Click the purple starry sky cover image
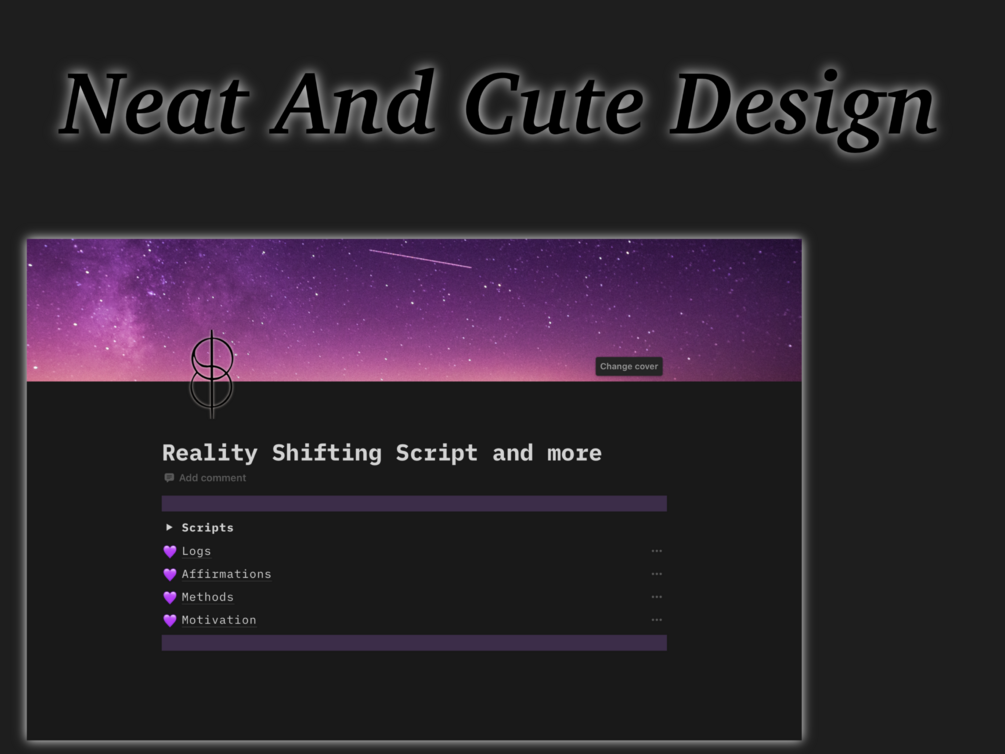Image resolution: width=1005 pixels, height=754 pixels. click(414, 310)
